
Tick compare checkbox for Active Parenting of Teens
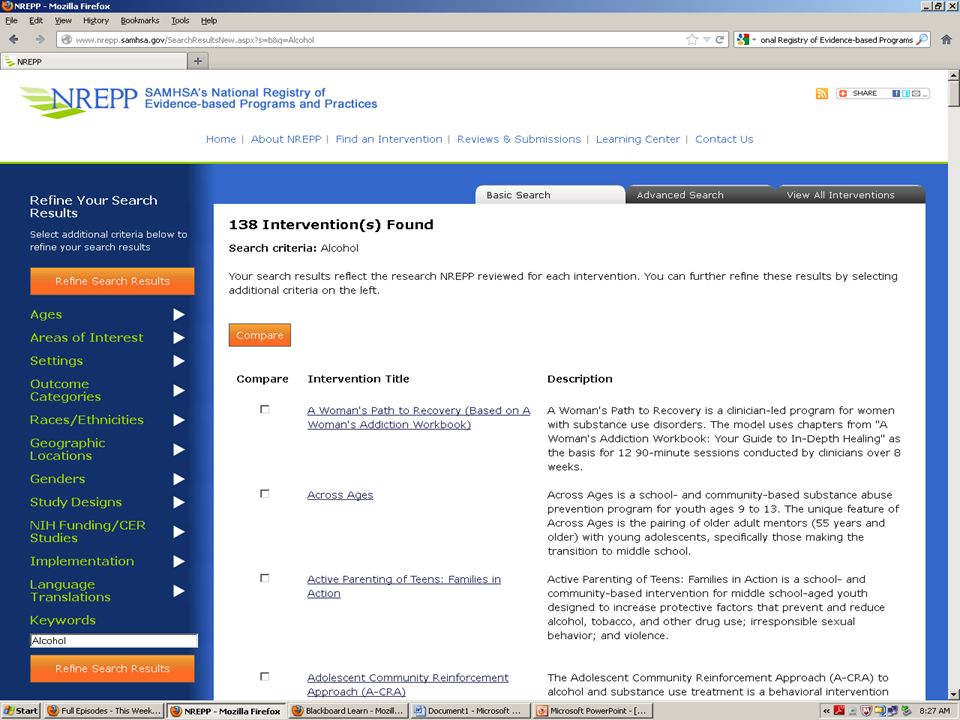264,578
